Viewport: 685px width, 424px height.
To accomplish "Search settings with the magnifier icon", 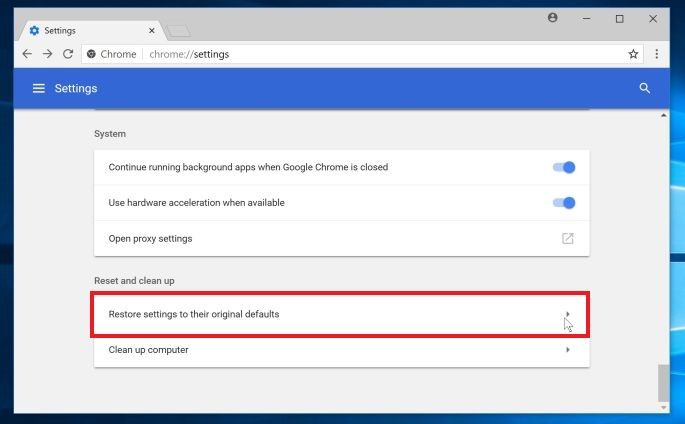I will click(645, 89).
